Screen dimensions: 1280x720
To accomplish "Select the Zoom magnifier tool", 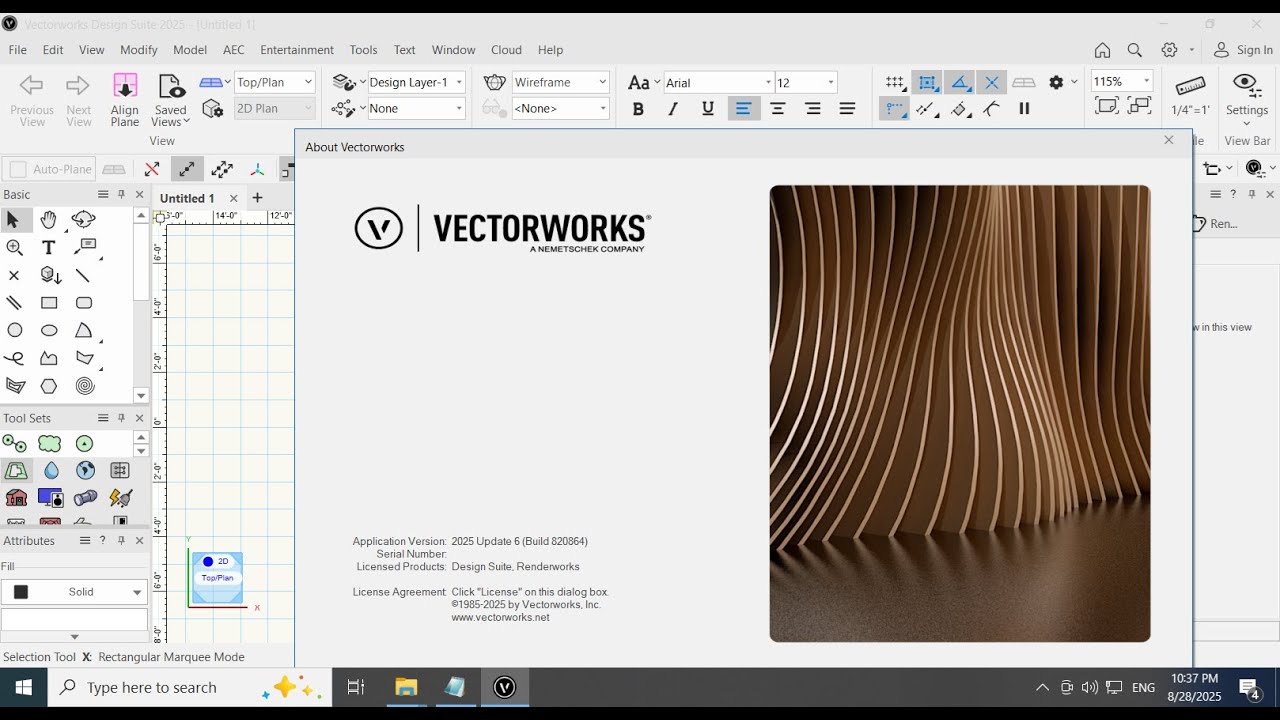I will point(14,247).
